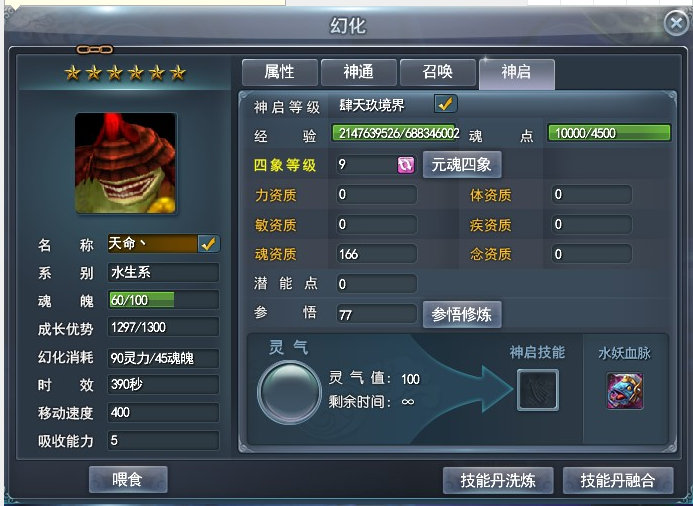Viewport: 693px width, 506px height.
Task: Click the 魂资质 field showing 166
Action: 377,254
